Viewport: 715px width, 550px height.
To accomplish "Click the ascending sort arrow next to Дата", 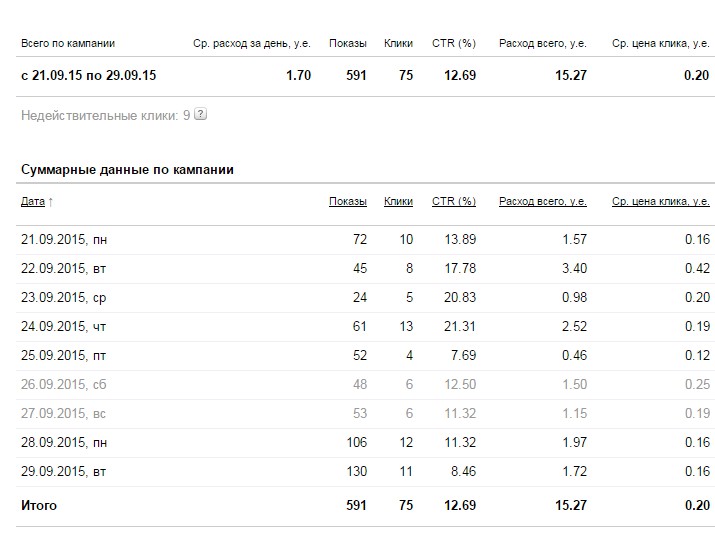I will tap(51, 202).
